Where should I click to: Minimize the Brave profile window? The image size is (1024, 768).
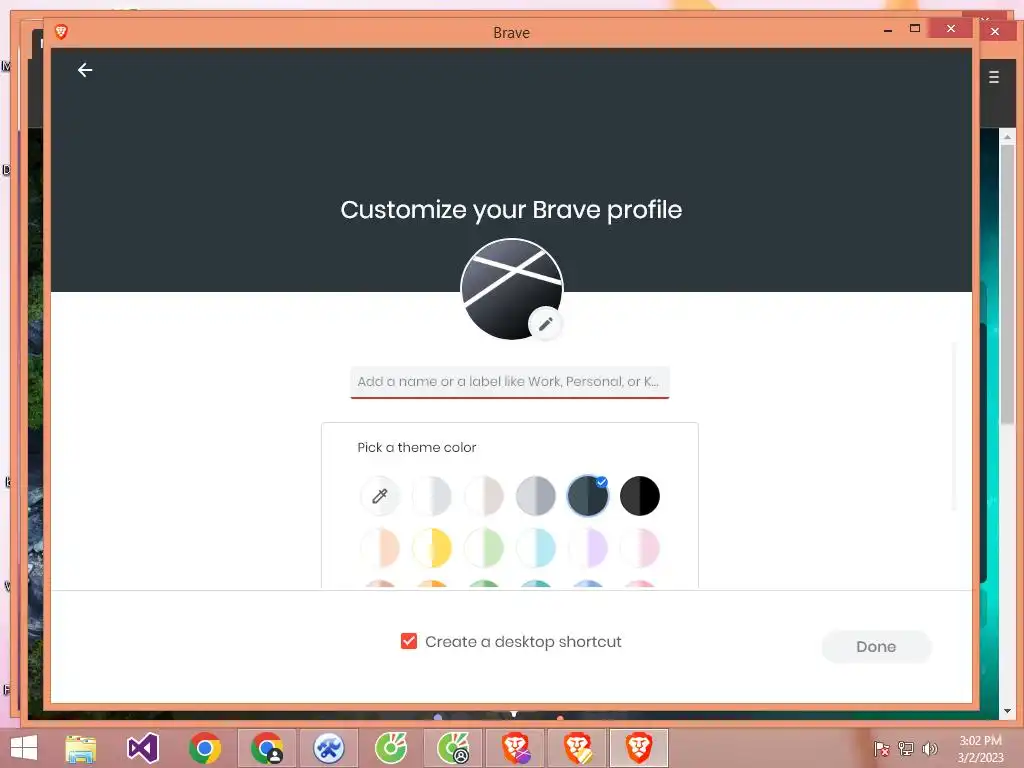pyautogui.click(x=888, y=30)
